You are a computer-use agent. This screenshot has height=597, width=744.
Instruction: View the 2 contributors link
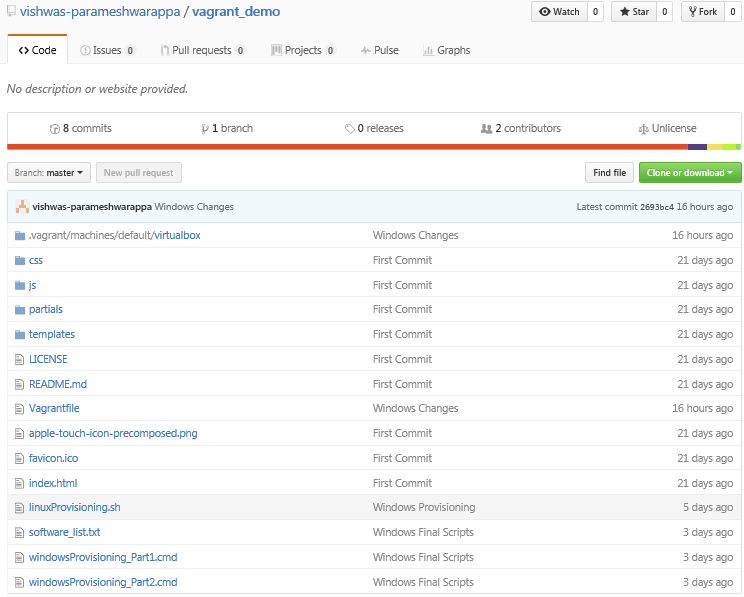(521, 129)
